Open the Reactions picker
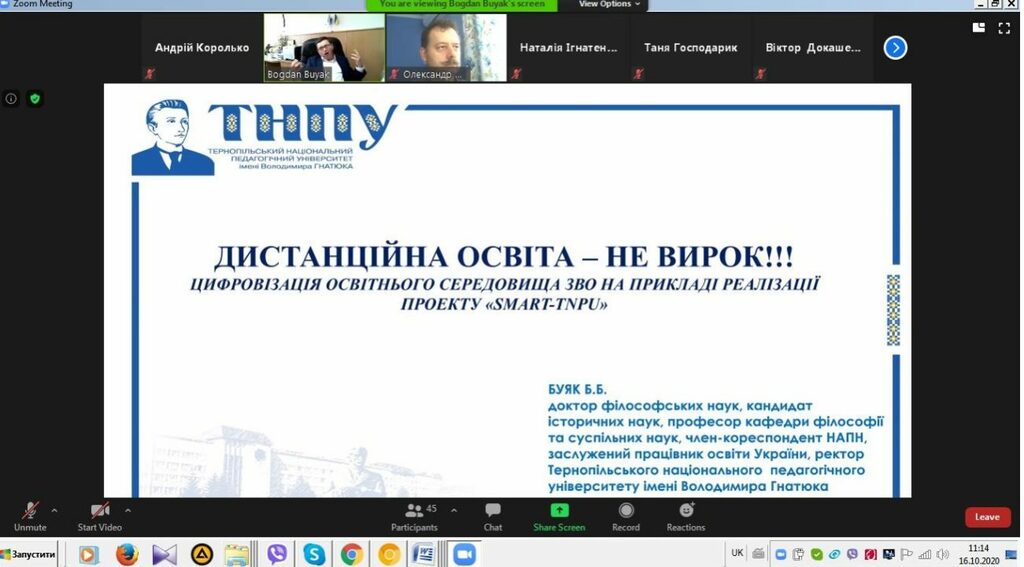The width and height of the screenshot is (1024, 567). click(685, 515)
